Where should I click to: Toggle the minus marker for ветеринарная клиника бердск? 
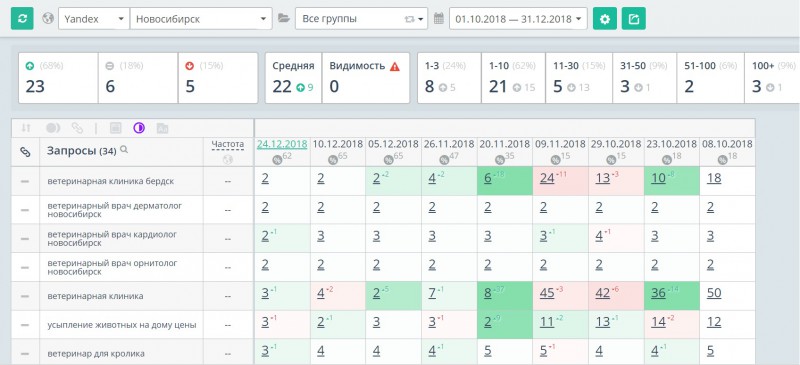(25, 181)
